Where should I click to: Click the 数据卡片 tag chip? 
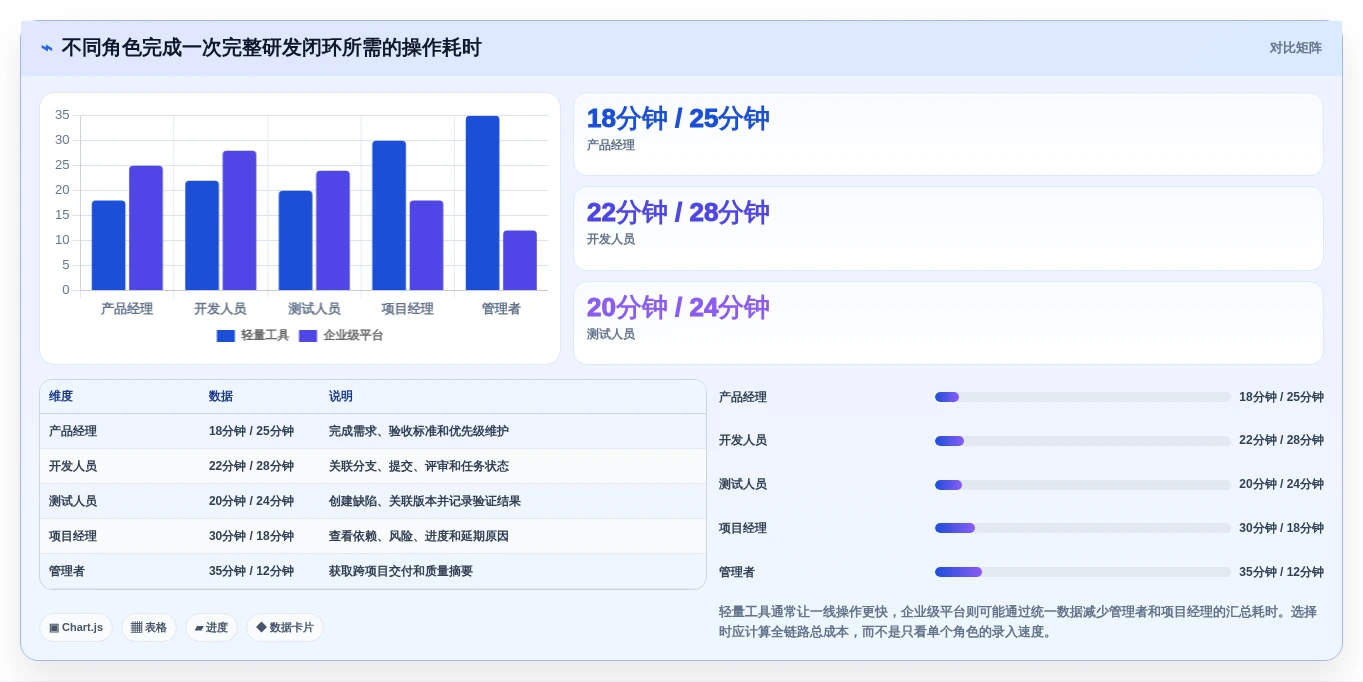point(285,627)
